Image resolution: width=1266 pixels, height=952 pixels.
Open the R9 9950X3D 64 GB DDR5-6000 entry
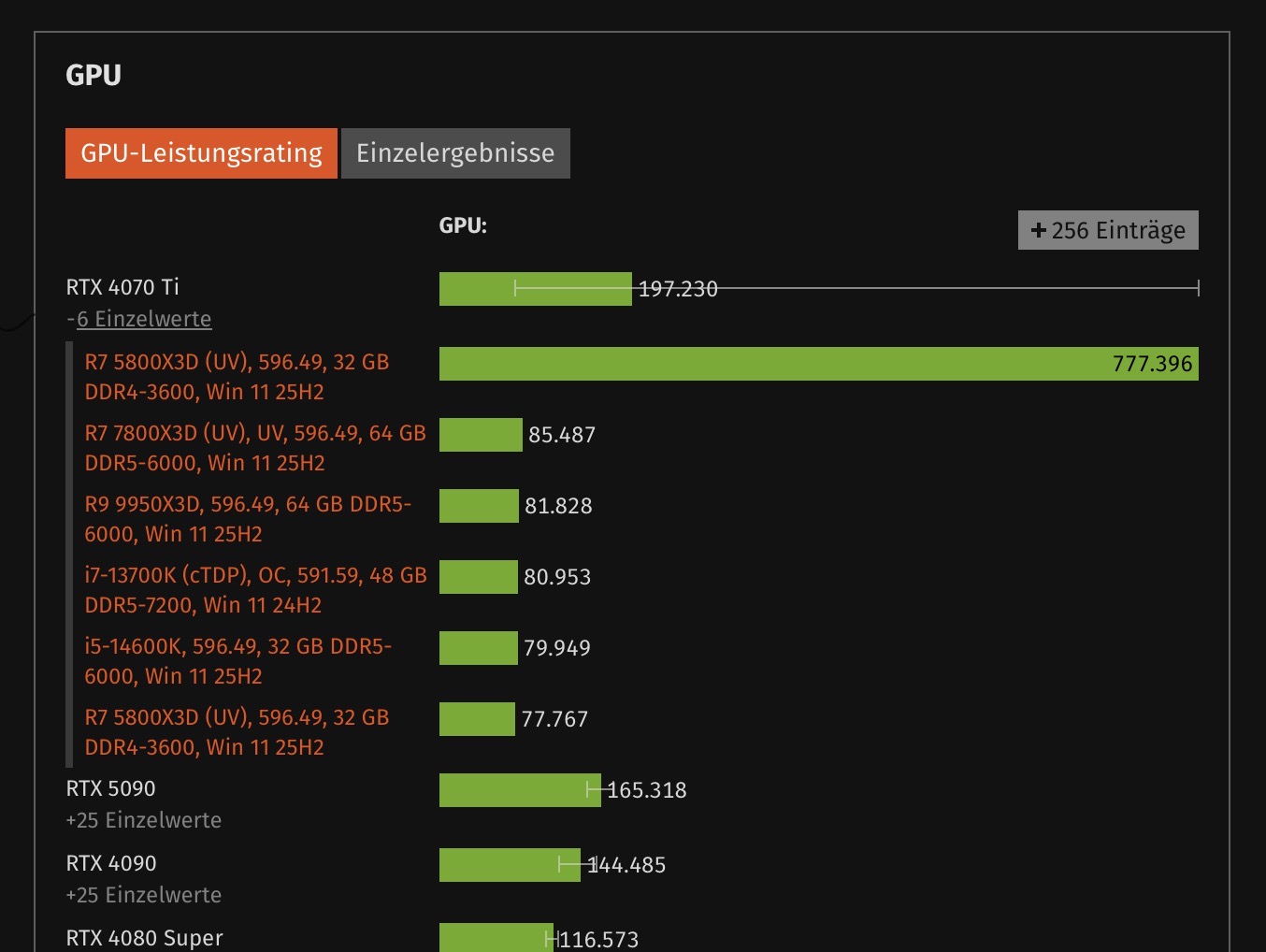248,519
